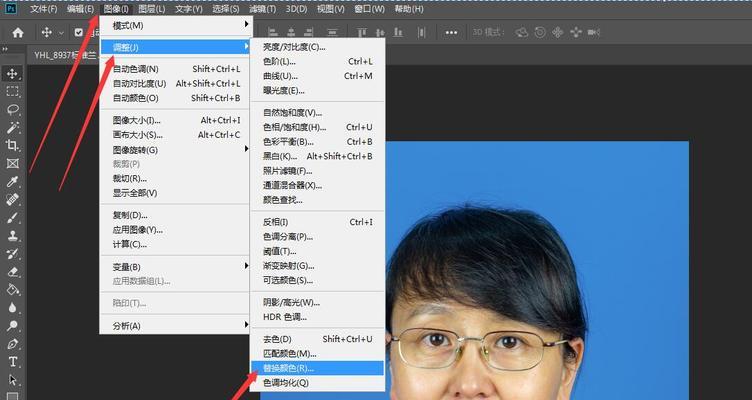The height and width of the screenshot is (400, 752).
Task: Select the Brush tool
Action: coord(13,217)
